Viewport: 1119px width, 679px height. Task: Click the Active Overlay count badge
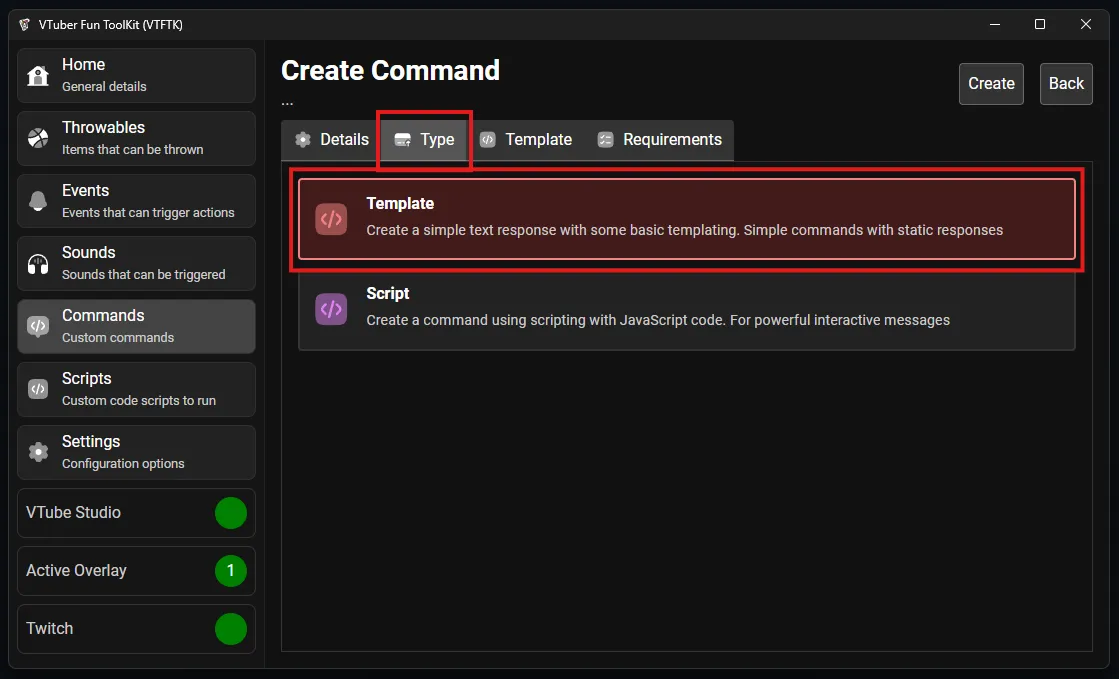pyautogui.click(x=230, y=571)
